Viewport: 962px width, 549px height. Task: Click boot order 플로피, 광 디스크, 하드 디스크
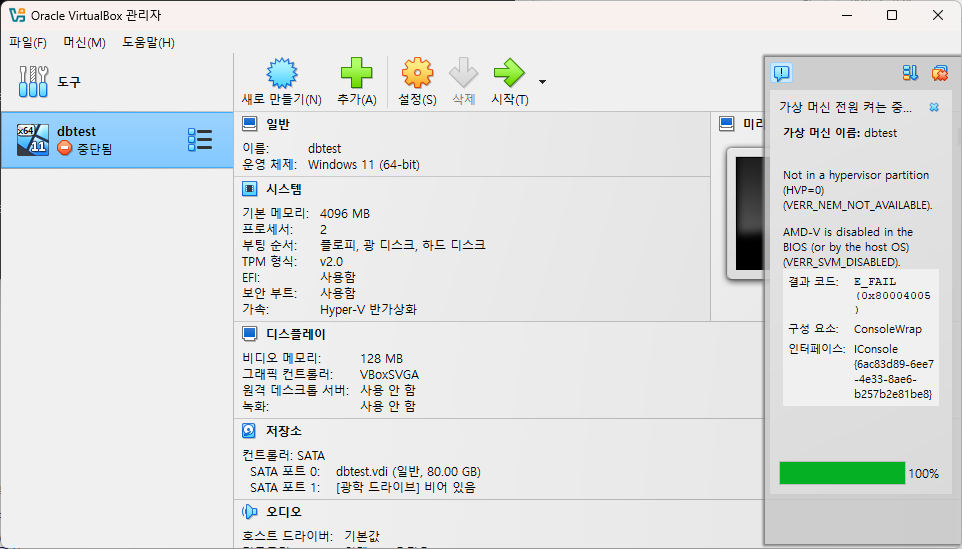tap(402, 245)
